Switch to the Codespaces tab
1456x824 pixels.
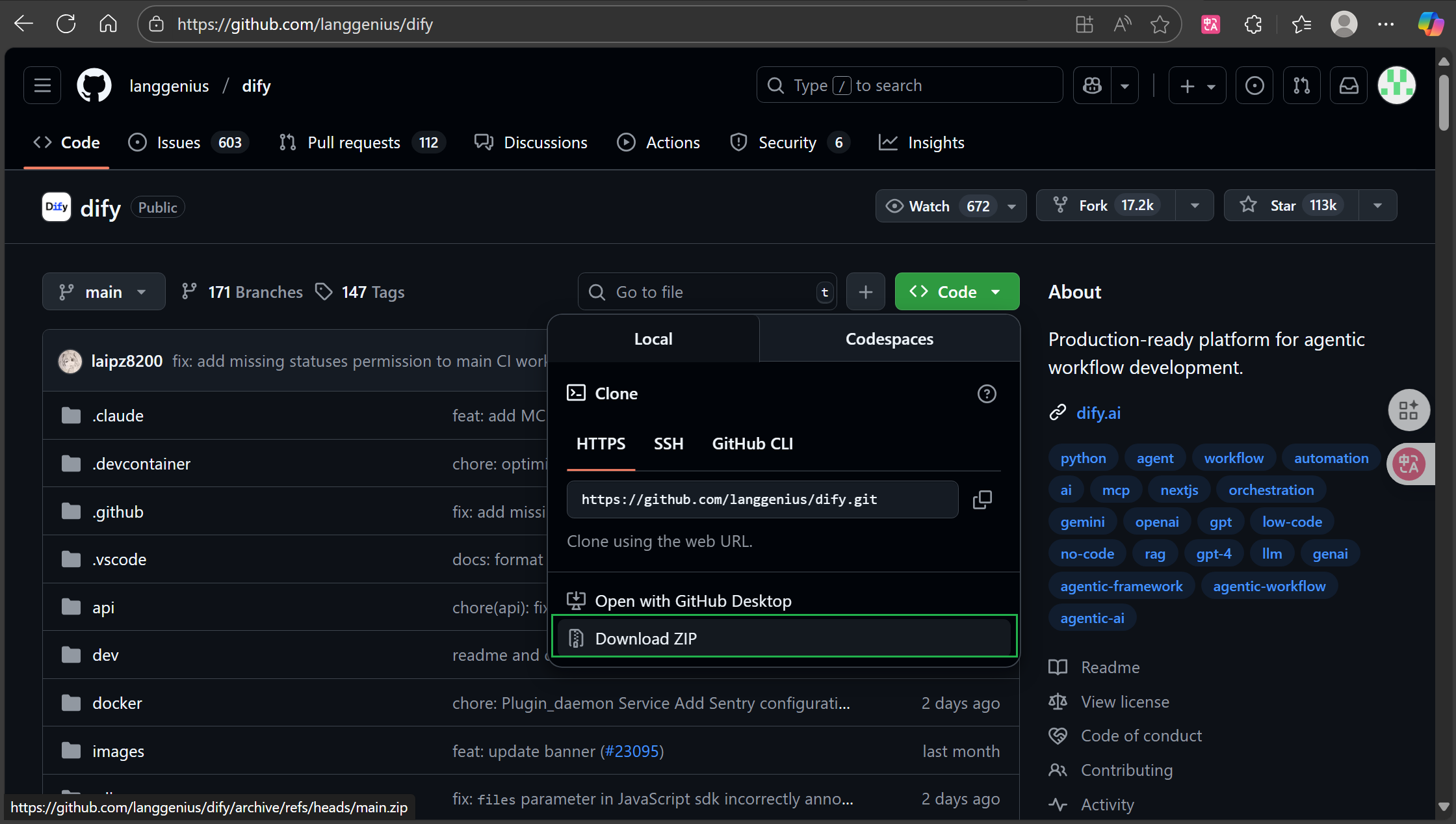(889, 339)
